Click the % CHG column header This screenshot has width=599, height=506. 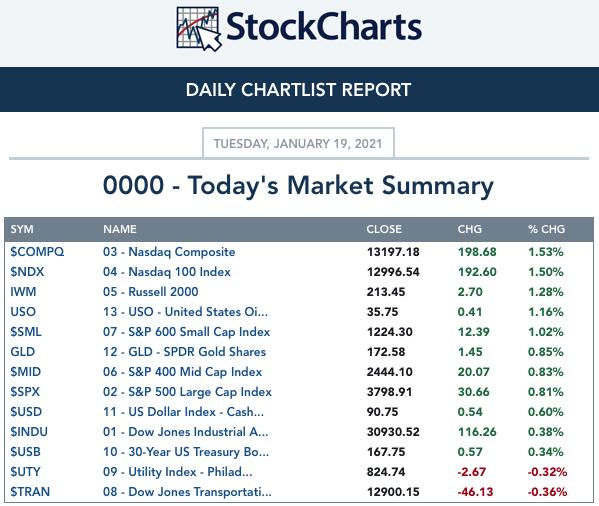coord(546,229)
